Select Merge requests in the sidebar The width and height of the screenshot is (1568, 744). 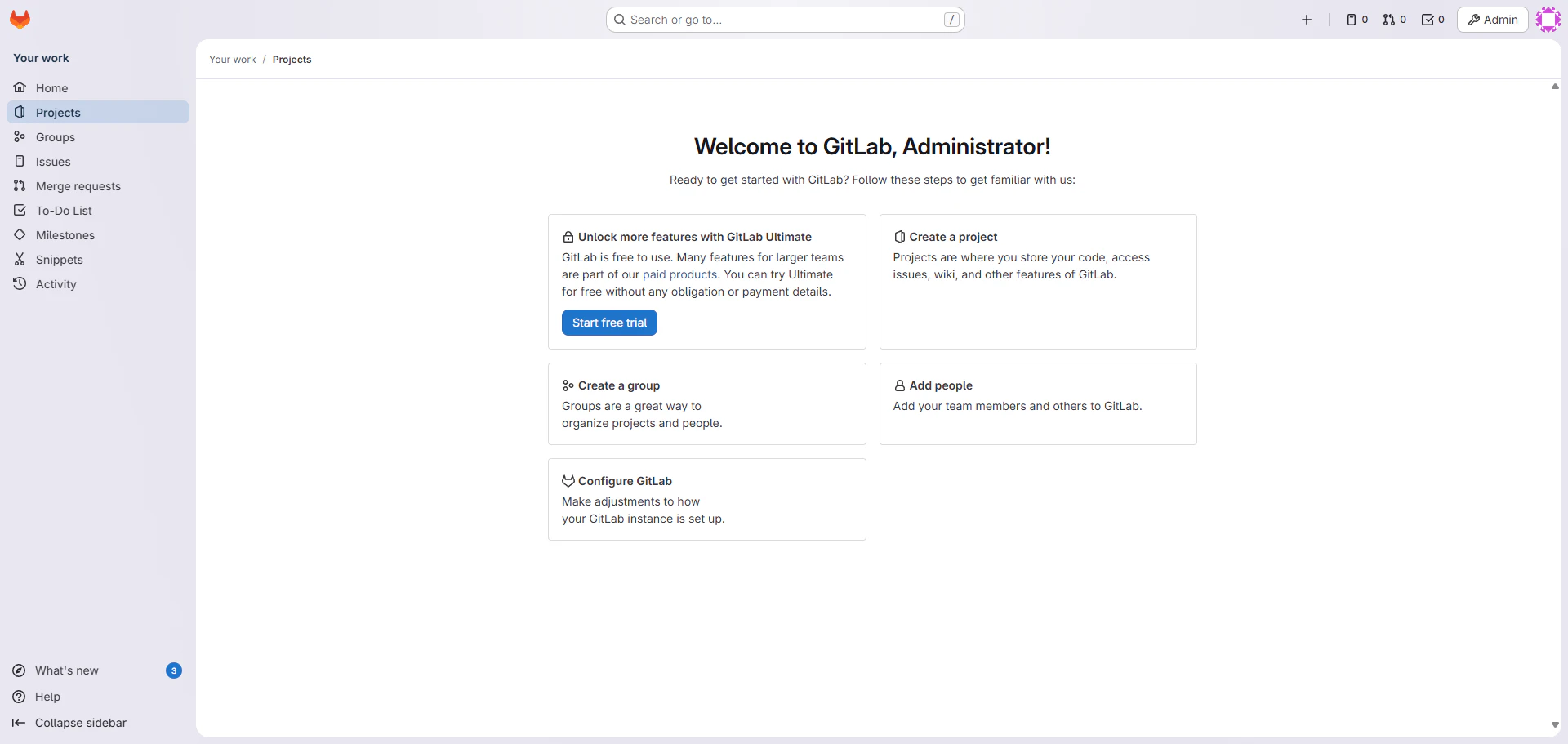[78, 185]
